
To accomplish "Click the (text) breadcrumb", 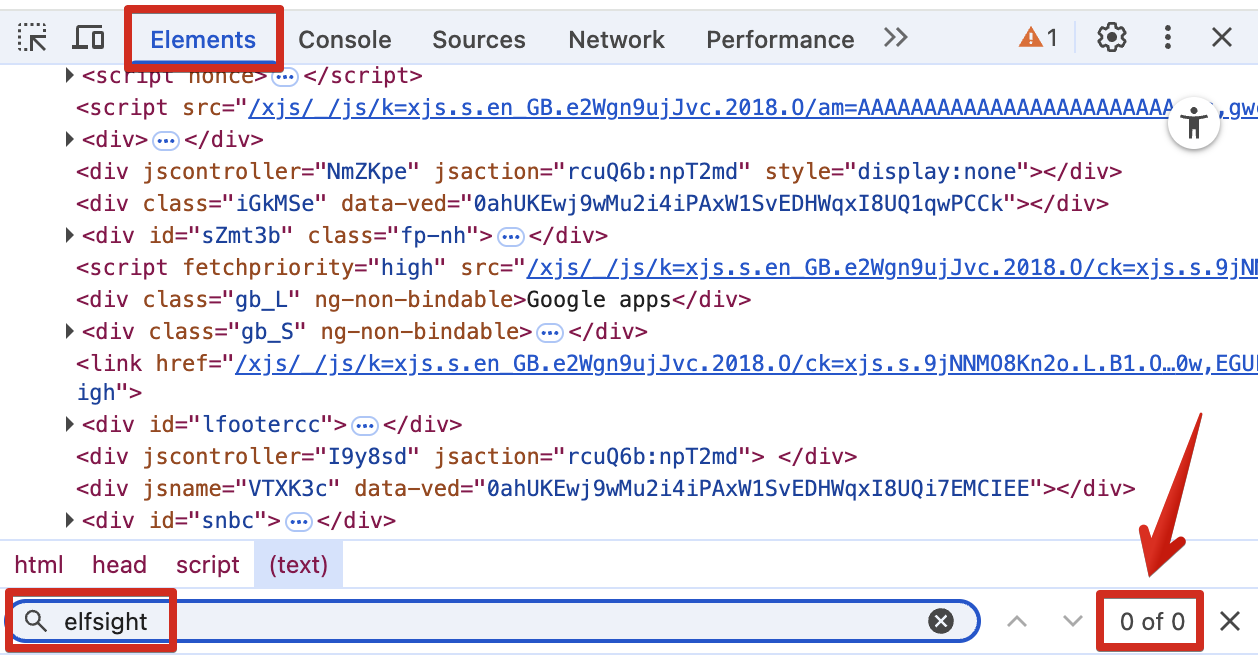I will click(298, 565).
